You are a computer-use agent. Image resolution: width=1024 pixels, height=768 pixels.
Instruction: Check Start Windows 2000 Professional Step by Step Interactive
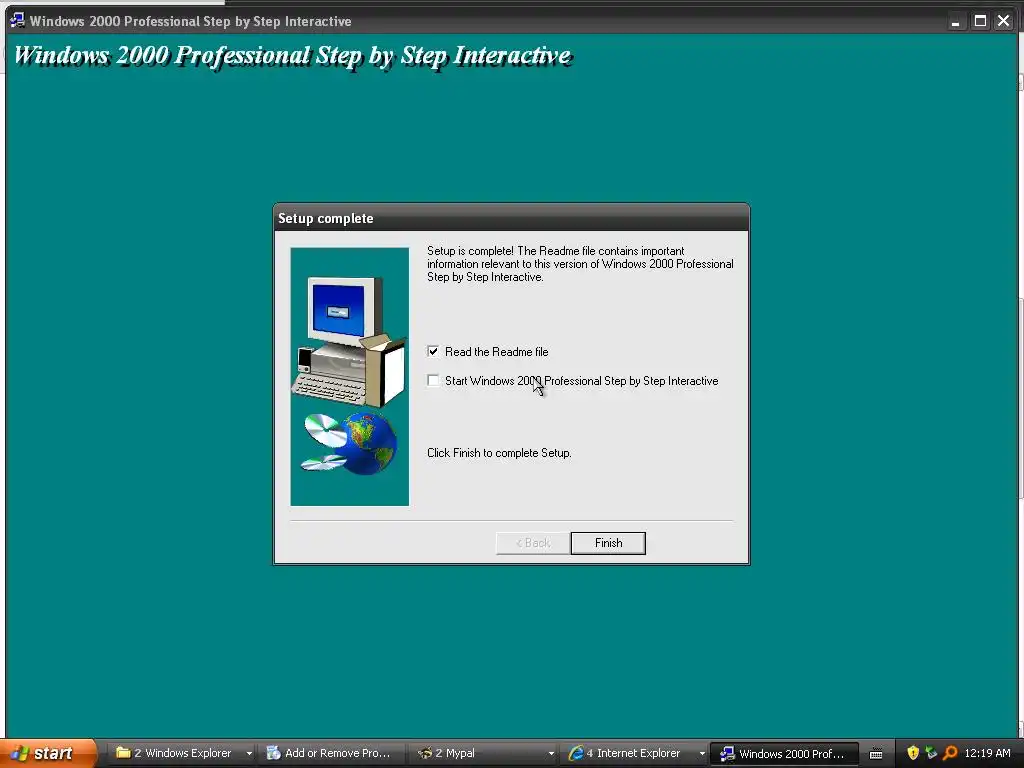click(x=433, y=380)
